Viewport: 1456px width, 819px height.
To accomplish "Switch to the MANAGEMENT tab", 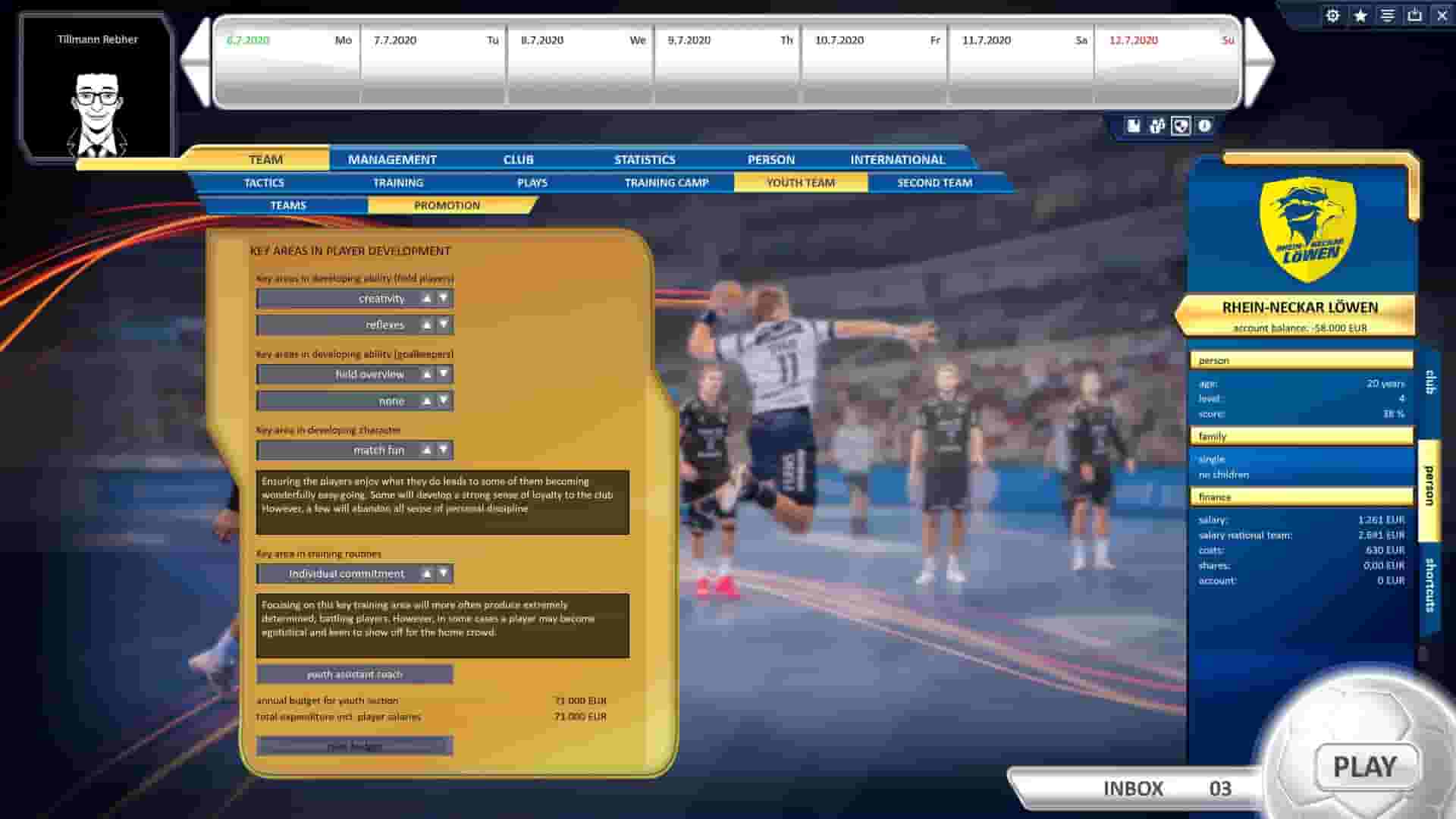I will 391,159.
